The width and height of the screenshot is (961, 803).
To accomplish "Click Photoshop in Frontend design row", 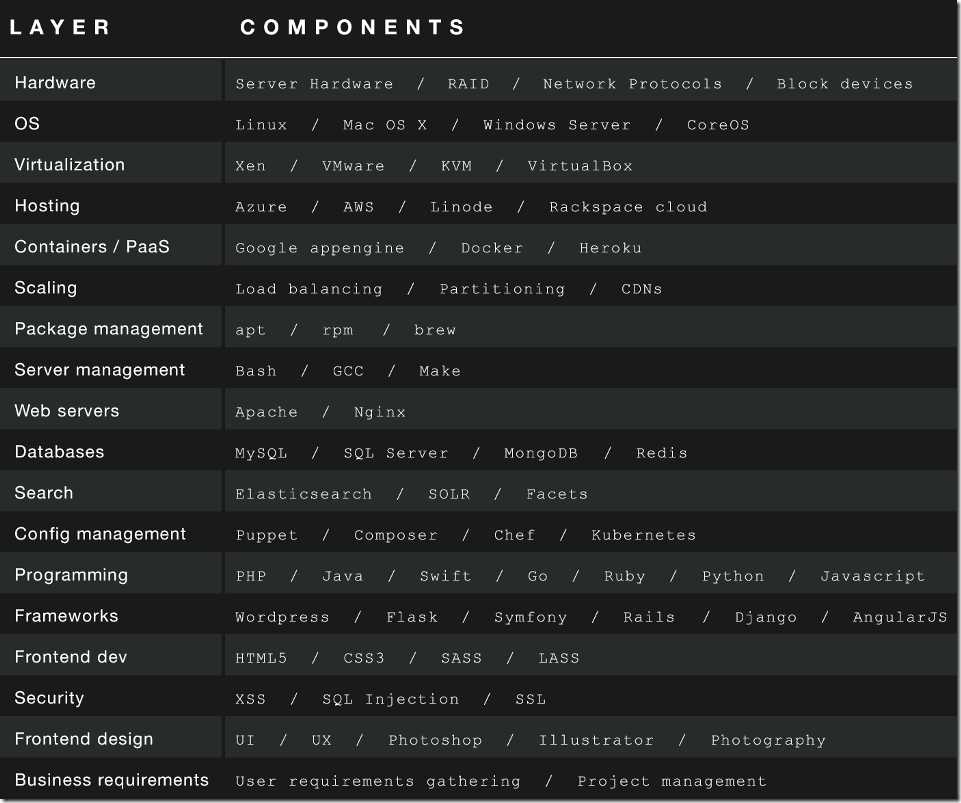I will point(435,740).
